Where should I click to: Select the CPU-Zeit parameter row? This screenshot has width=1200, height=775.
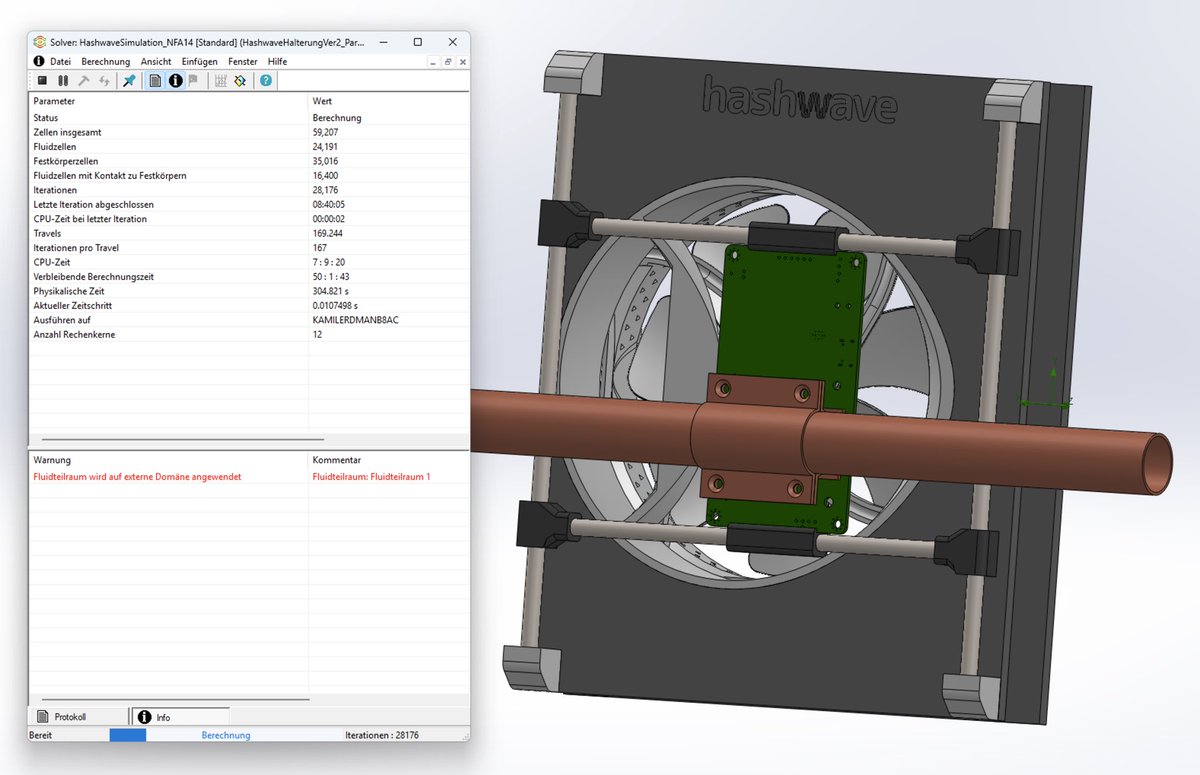(x=249, y=262)
